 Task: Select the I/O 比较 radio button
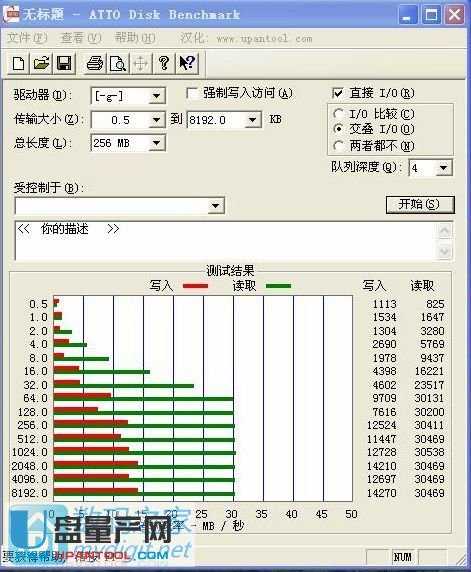pyautogui.click(x=338, y=114)
